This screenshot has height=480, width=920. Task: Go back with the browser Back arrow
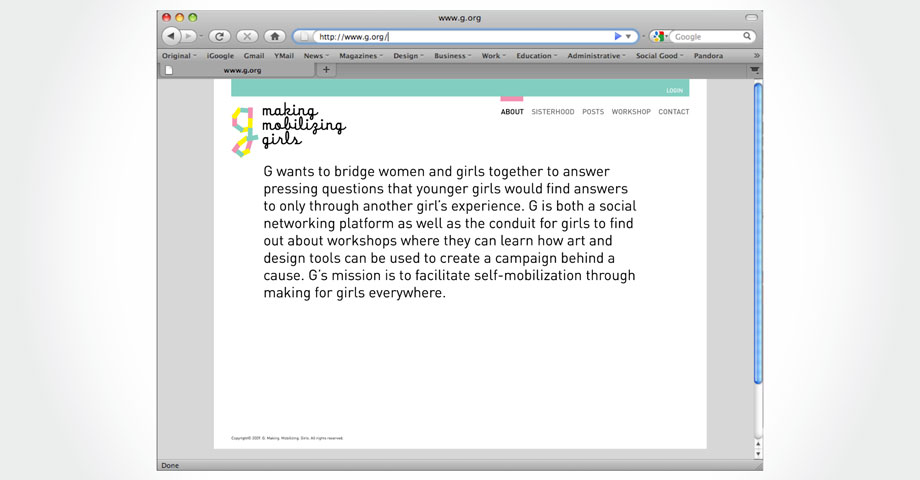(171, 36)
